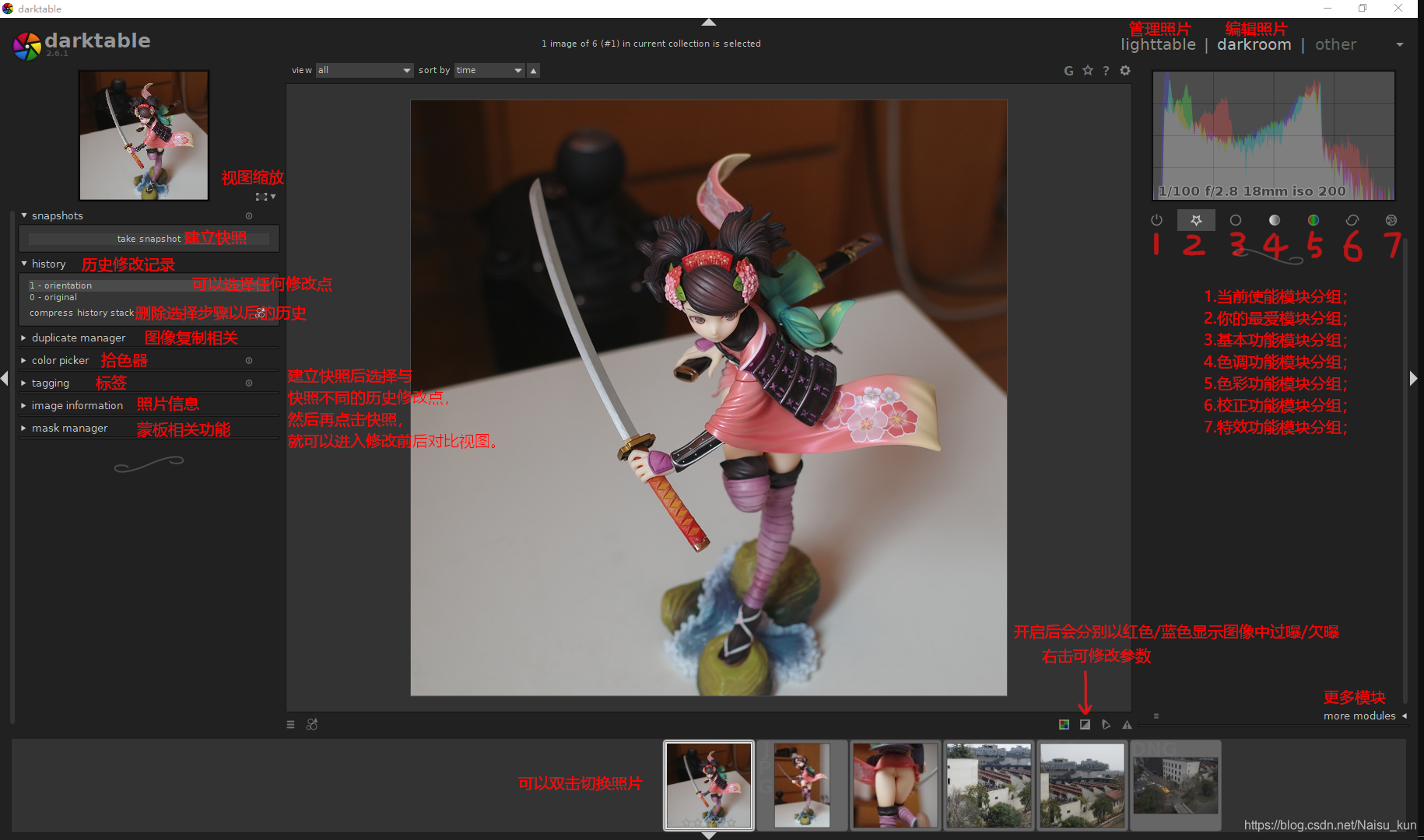The height and width of the screenshot is (840, 1424).
Task: Expand more modules list
Action: coord(1365,716)
